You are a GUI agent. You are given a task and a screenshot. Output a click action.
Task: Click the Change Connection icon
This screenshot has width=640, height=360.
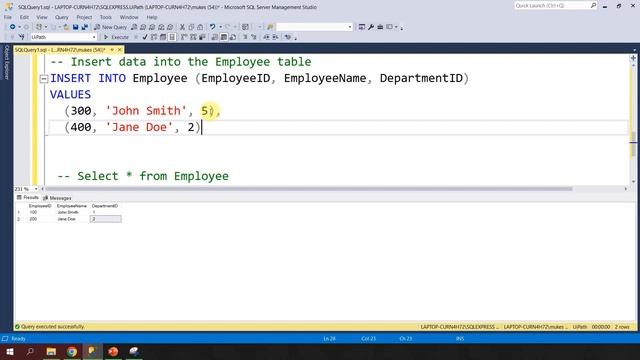tap(21, 37)
